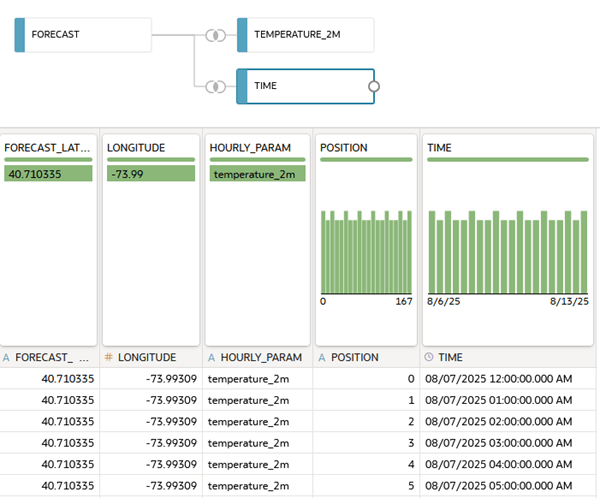This screenshot has width=600, height=498.
Task: Click the FORECAST_LAT... card title
Action: click(x=47, y=148)
